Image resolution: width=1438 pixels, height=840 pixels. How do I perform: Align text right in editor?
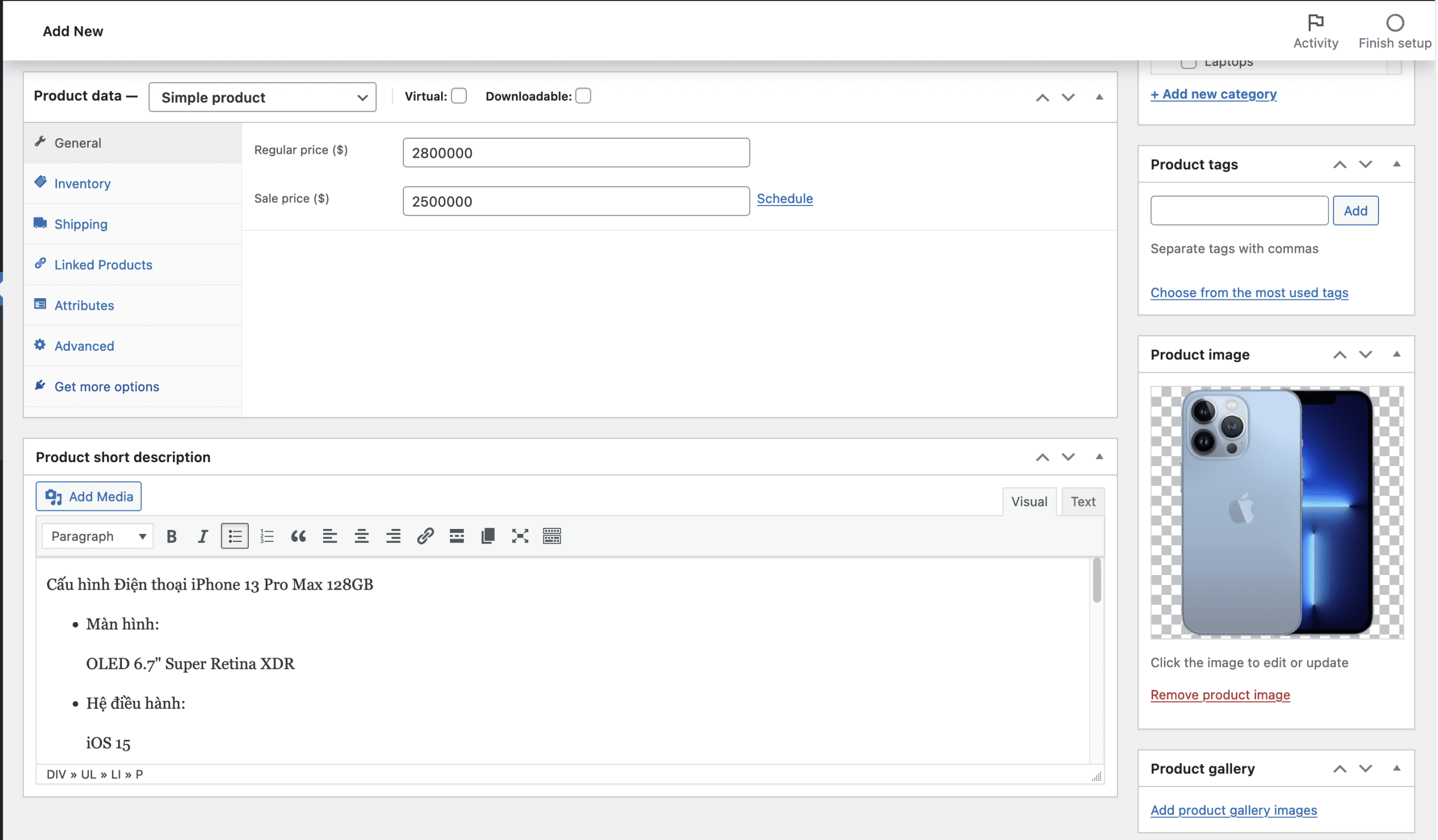[x=393, y=536]
